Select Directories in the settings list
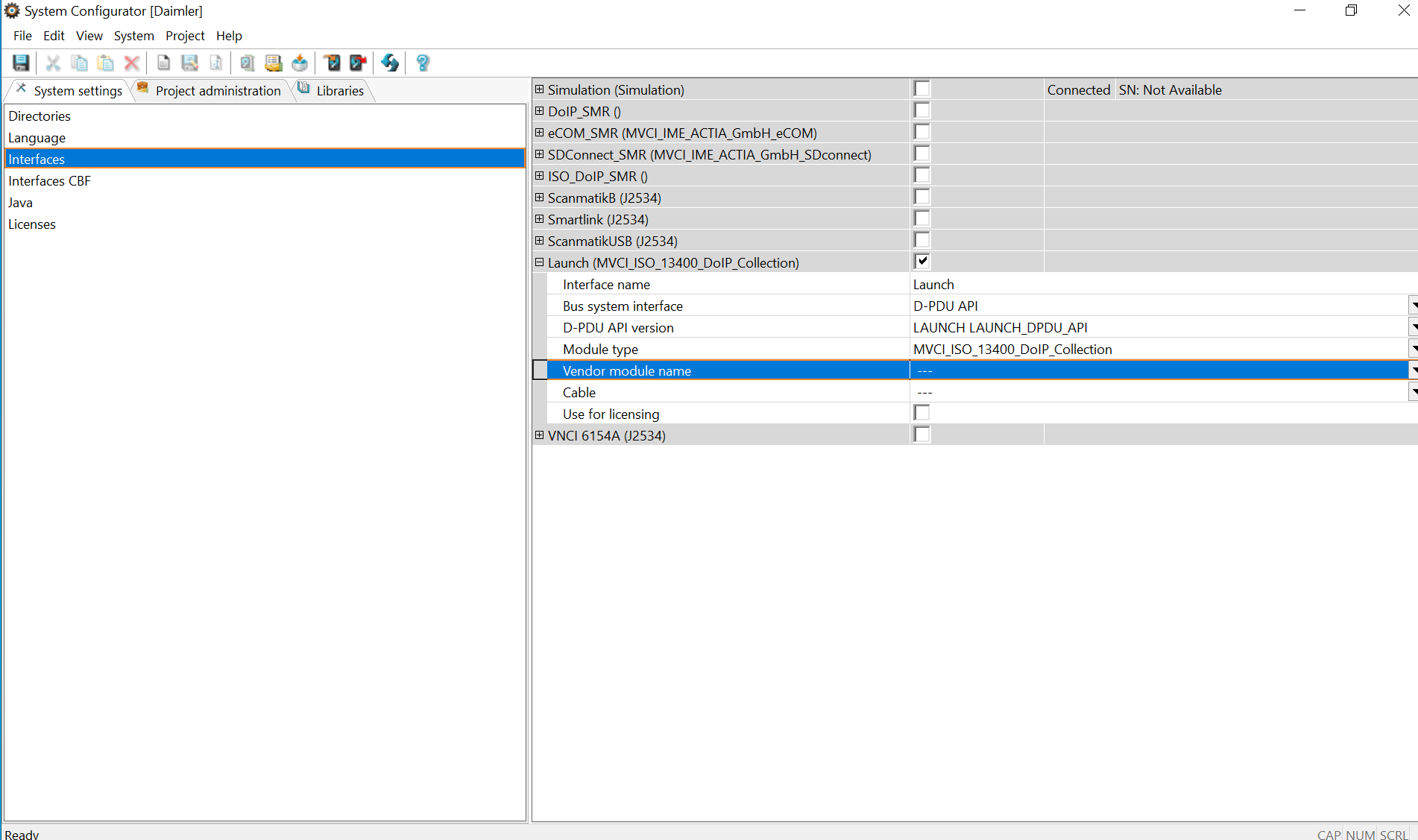 click(265, 116)
